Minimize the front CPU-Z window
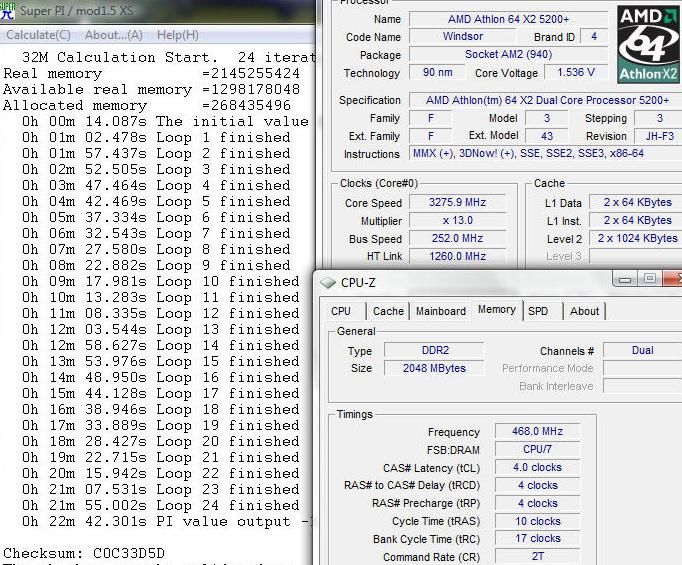This screenshot has height=565, width=682. click(x=625, y=279)
